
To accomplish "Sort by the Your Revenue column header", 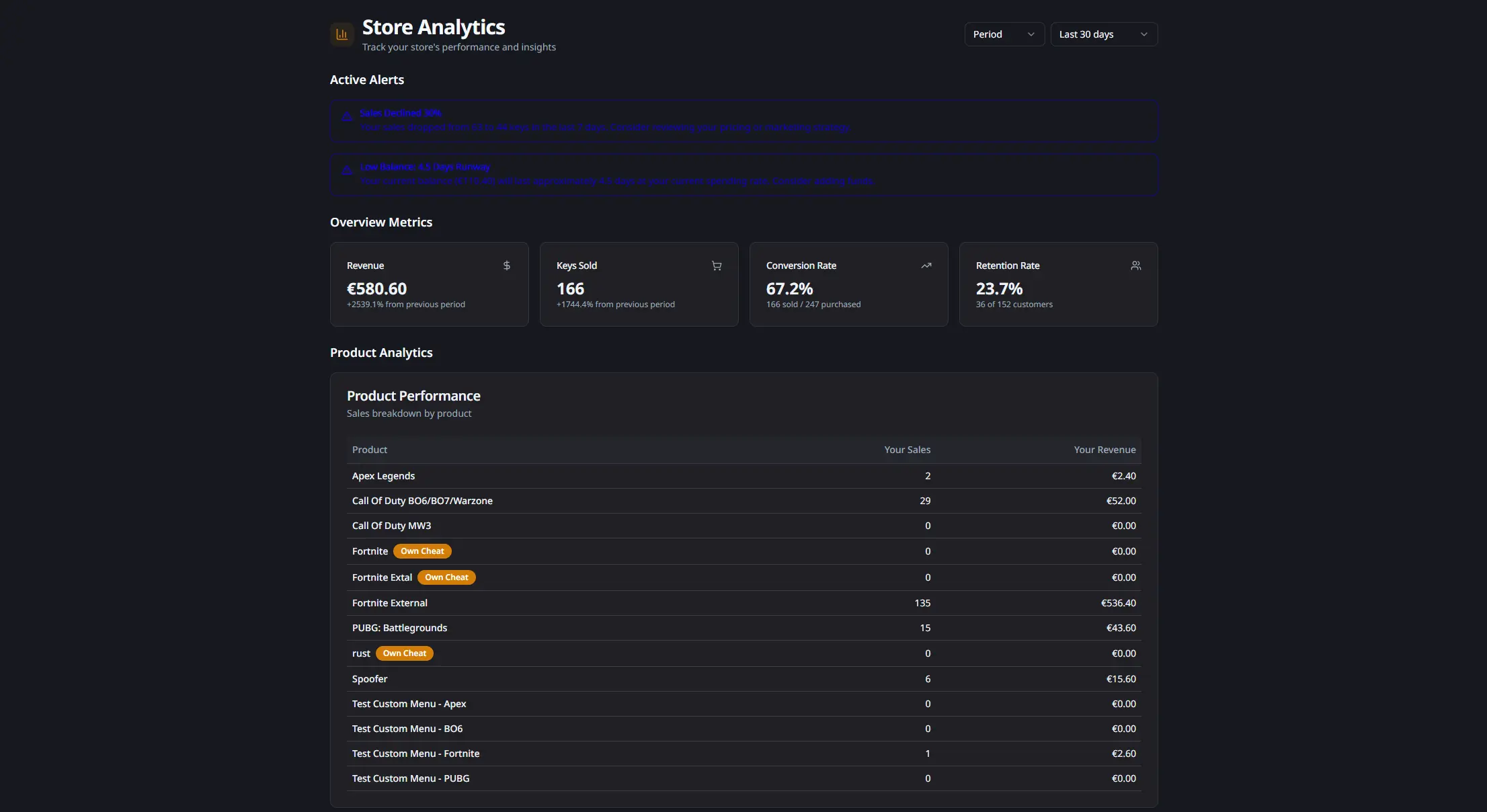I will [x=1104, y=450].
